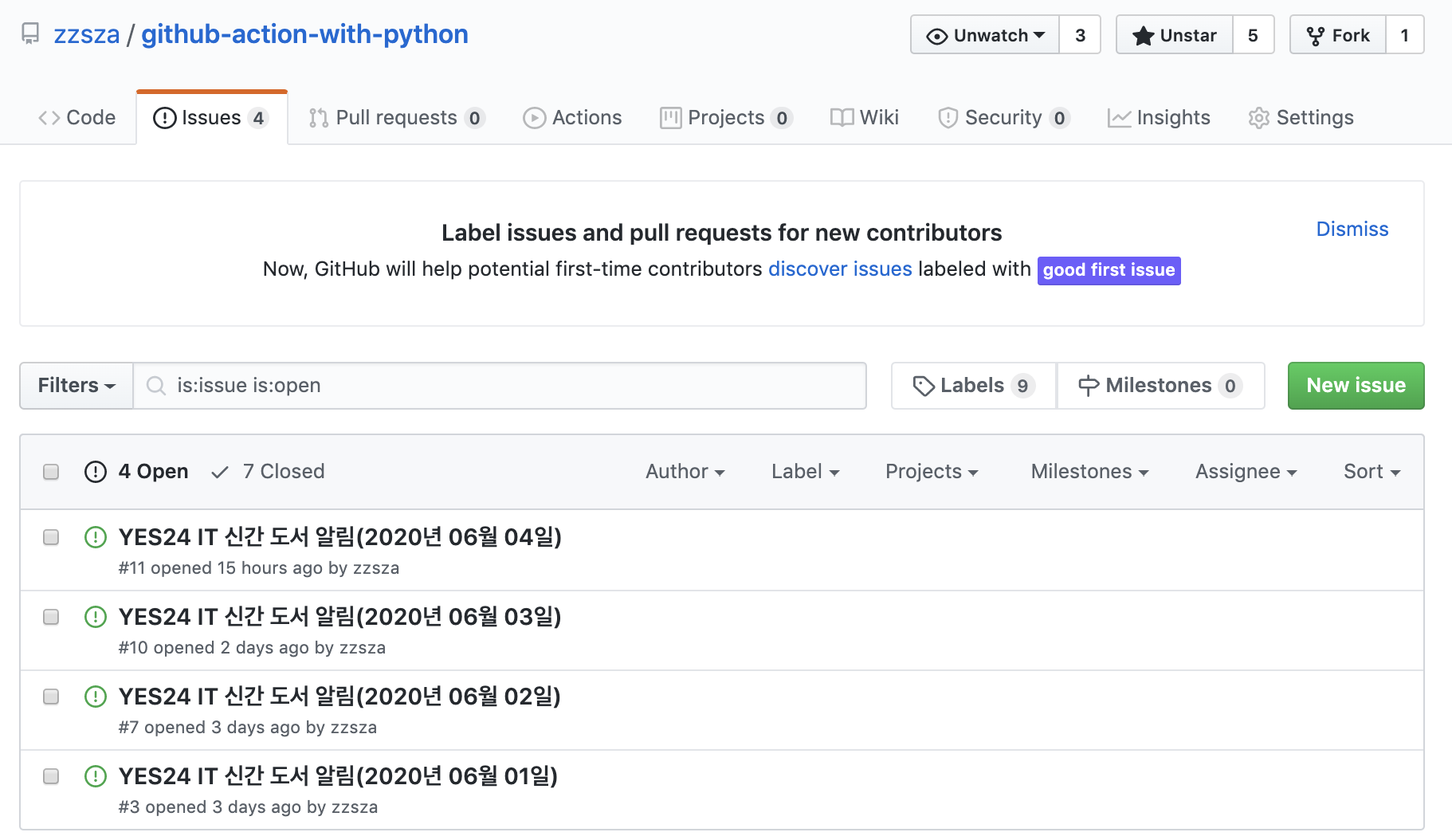Expand the Author filter dropdown
Screen dimensions: 1452x840
685,472
